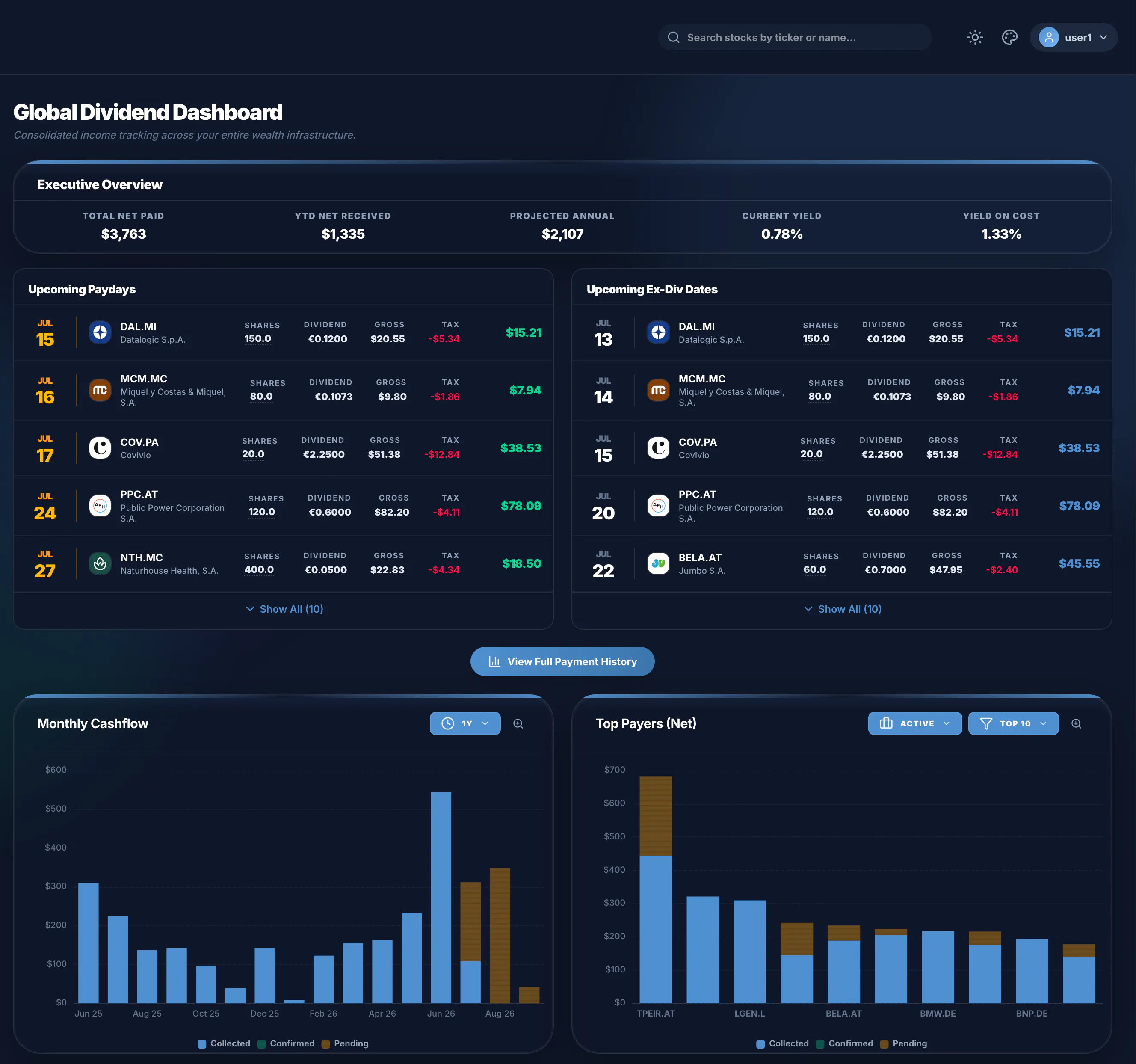Click net amount $45.55 for BELA.AT
Image resolution: width=1136 pixels, height=1064 pixels.
tap(1079, 563)
